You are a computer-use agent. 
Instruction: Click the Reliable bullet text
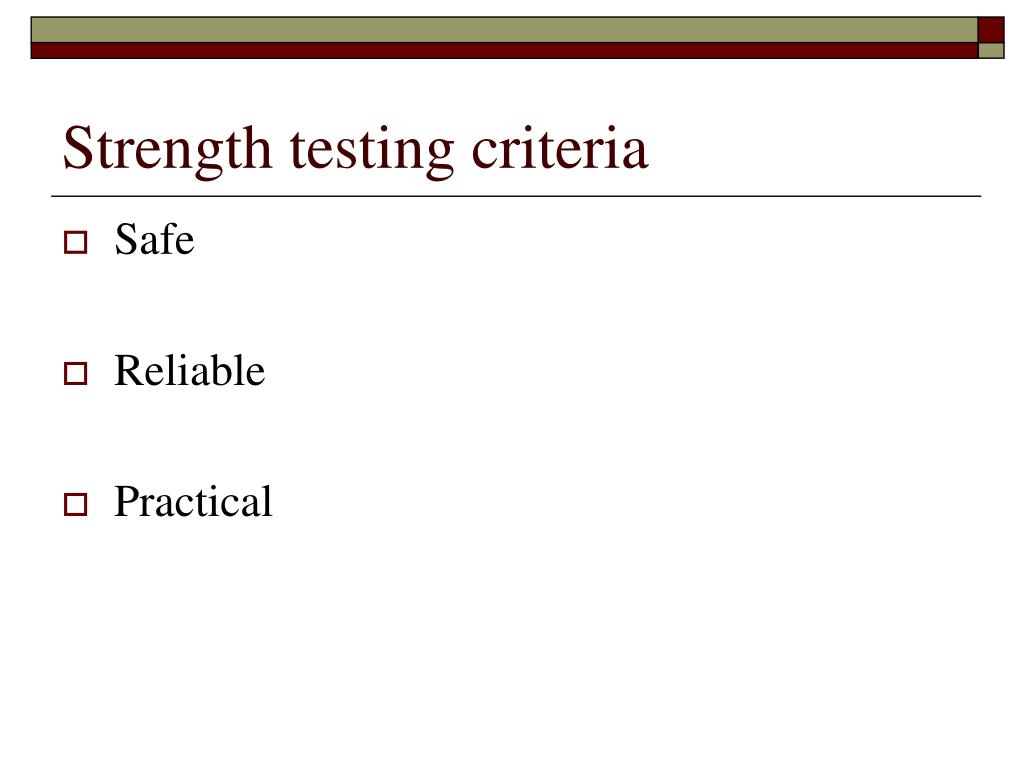189,370
